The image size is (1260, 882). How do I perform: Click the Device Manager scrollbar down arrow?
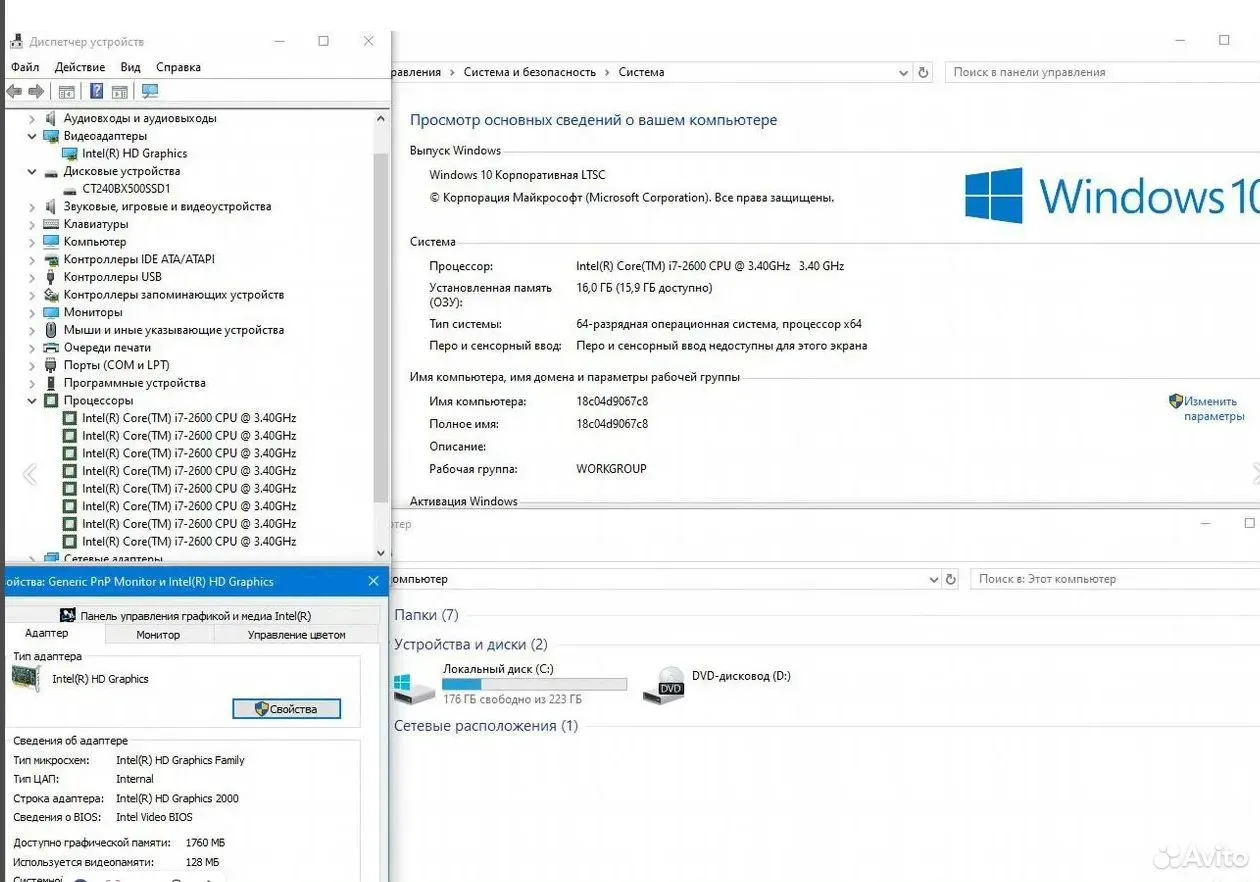coord(381,553)
